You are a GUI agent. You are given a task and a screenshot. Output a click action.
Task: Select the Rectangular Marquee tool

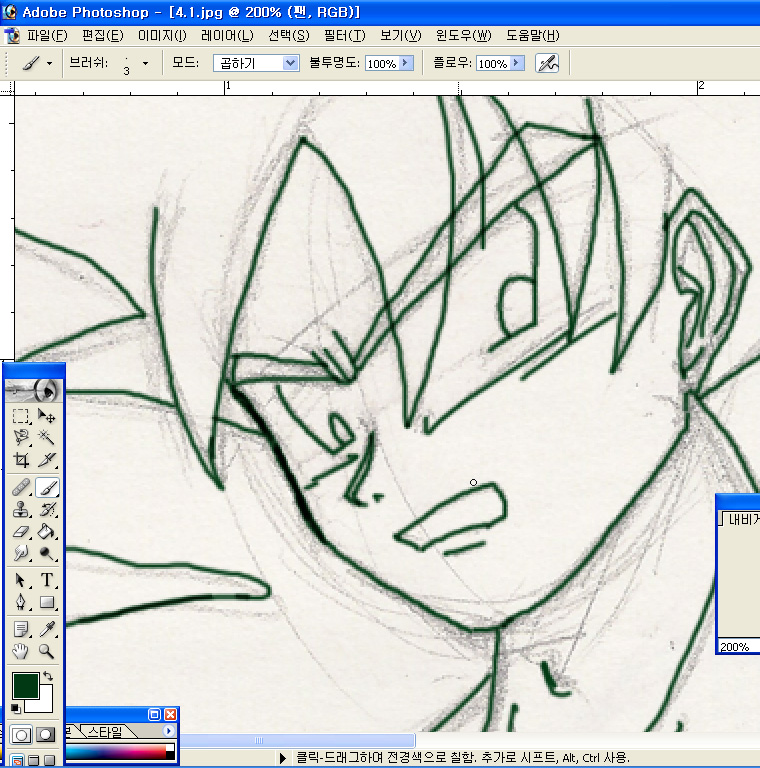click(x=21, y=416)
